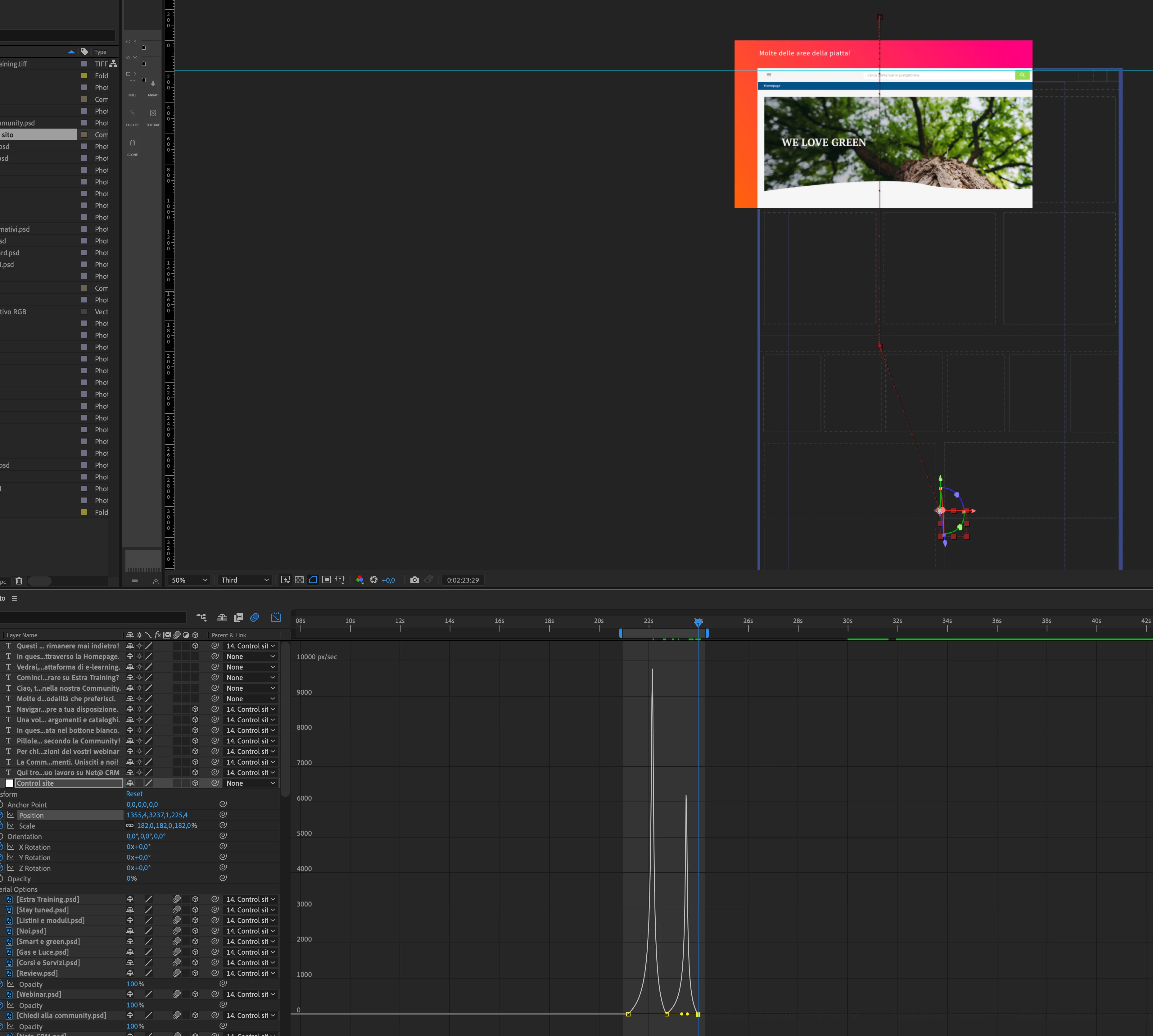Click the Shy layers hide icon
Image resolution: width=1153 pixels, height=1036 pixels.
222,618
